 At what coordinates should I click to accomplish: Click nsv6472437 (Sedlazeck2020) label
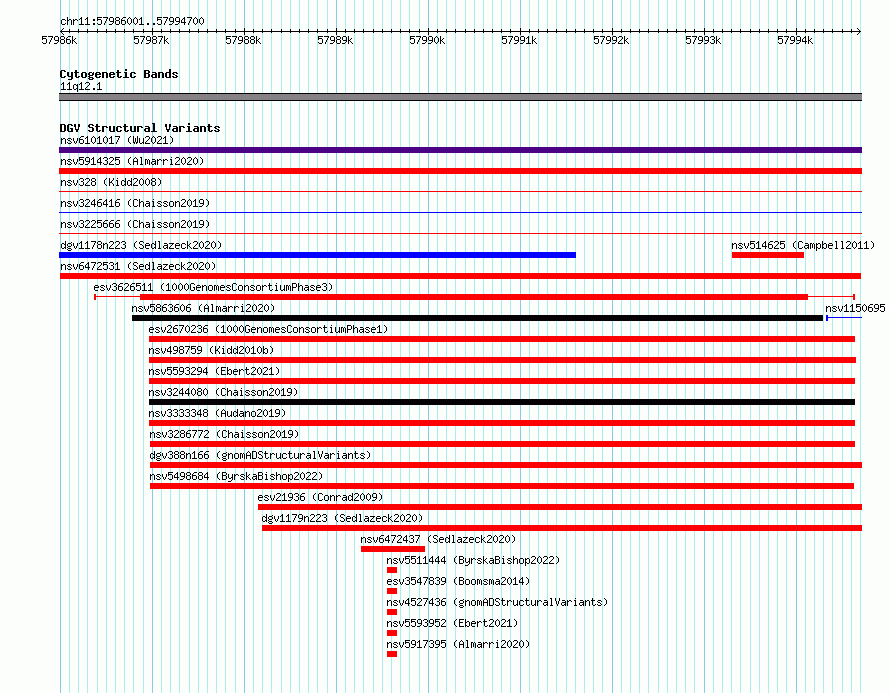[438, 539]
